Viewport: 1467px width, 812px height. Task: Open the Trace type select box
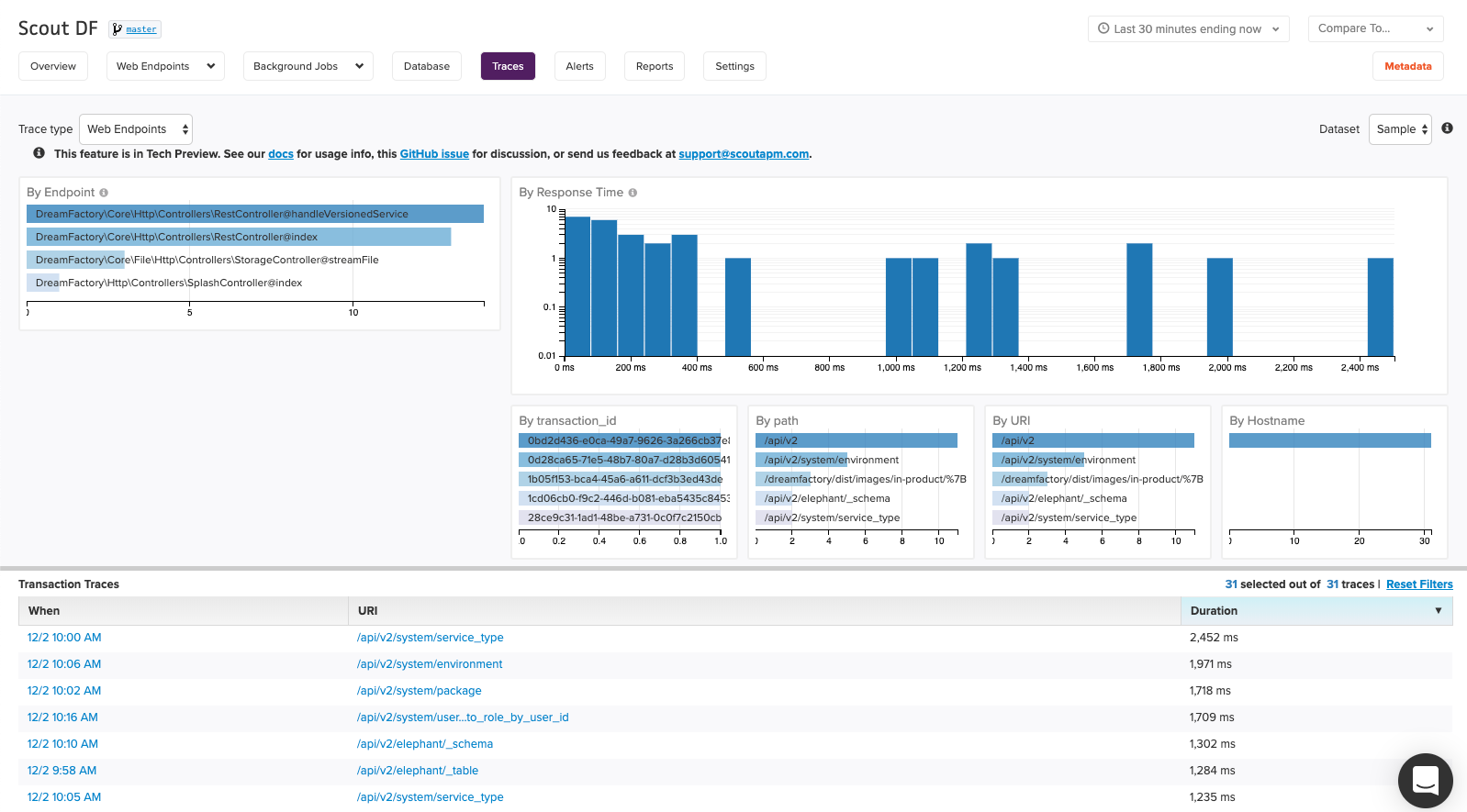[x=136, y=129]
